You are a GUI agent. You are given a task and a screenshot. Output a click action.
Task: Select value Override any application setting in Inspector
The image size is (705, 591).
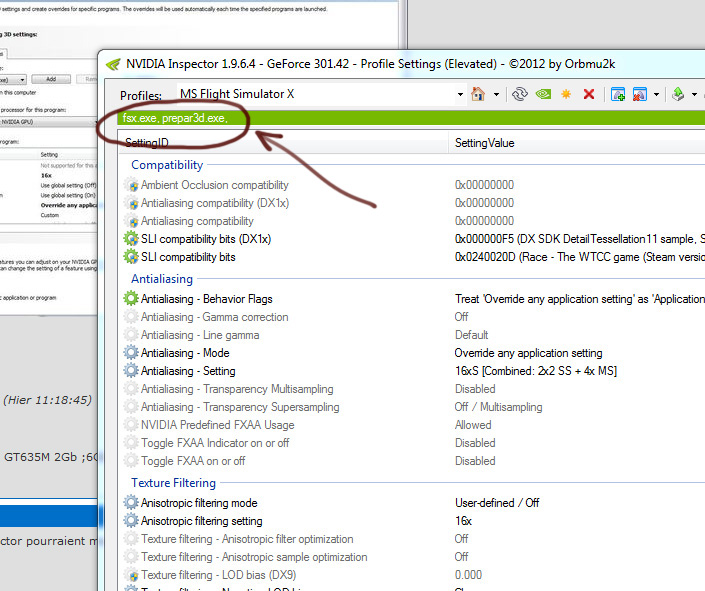[x=528, y=353]
